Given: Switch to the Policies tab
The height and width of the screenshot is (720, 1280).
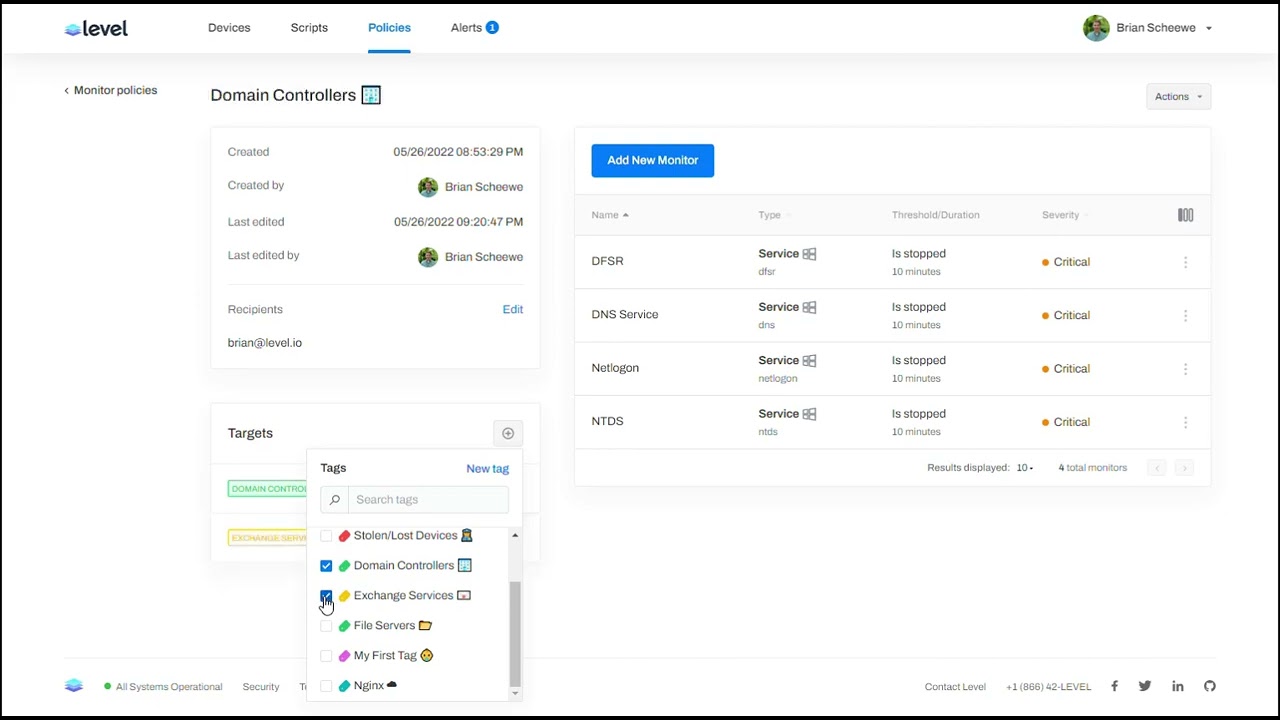Looking at the screenshot, I should [389, 28].
